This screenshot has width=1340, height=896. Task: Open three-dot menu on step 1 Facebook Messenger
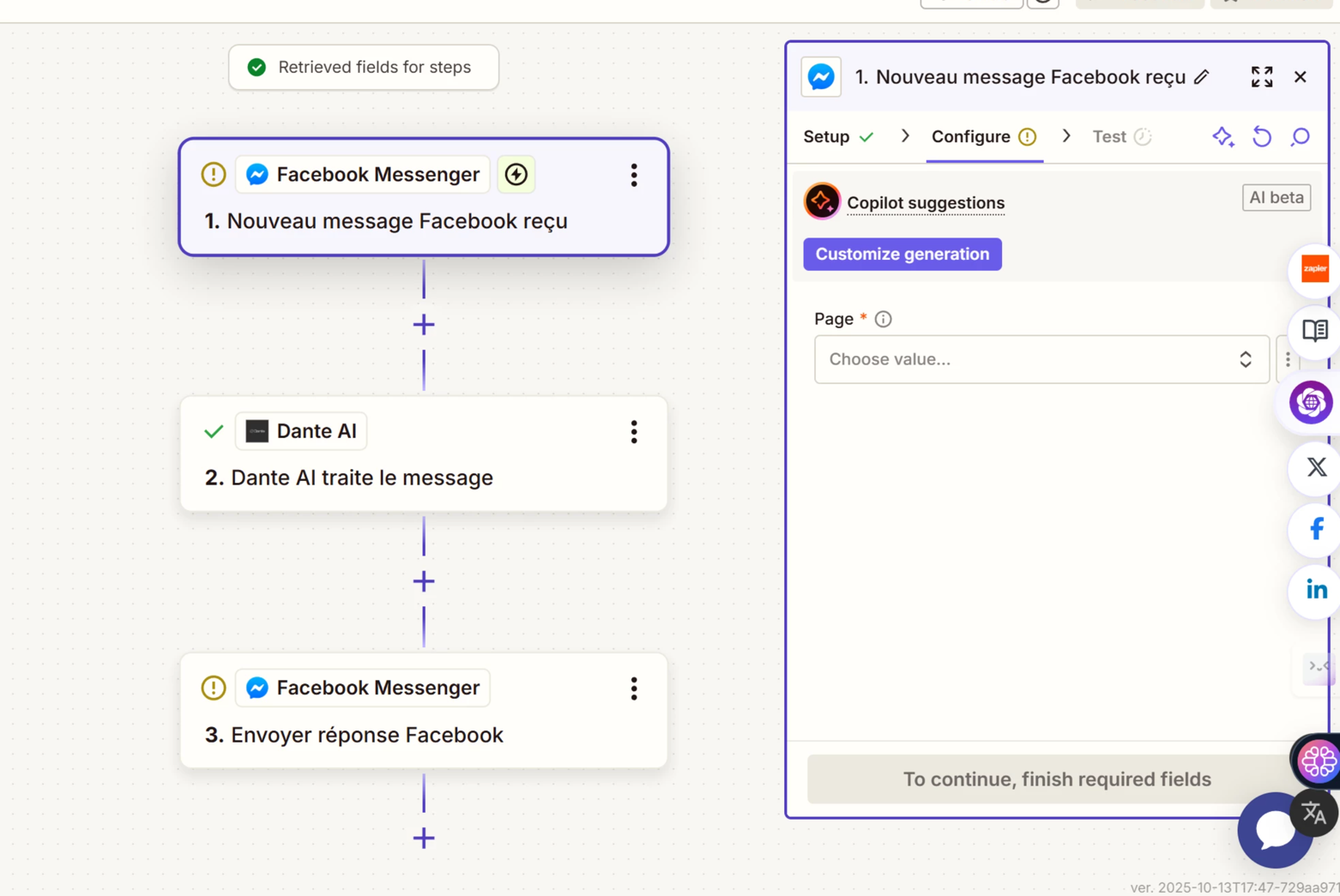point(634,175)
